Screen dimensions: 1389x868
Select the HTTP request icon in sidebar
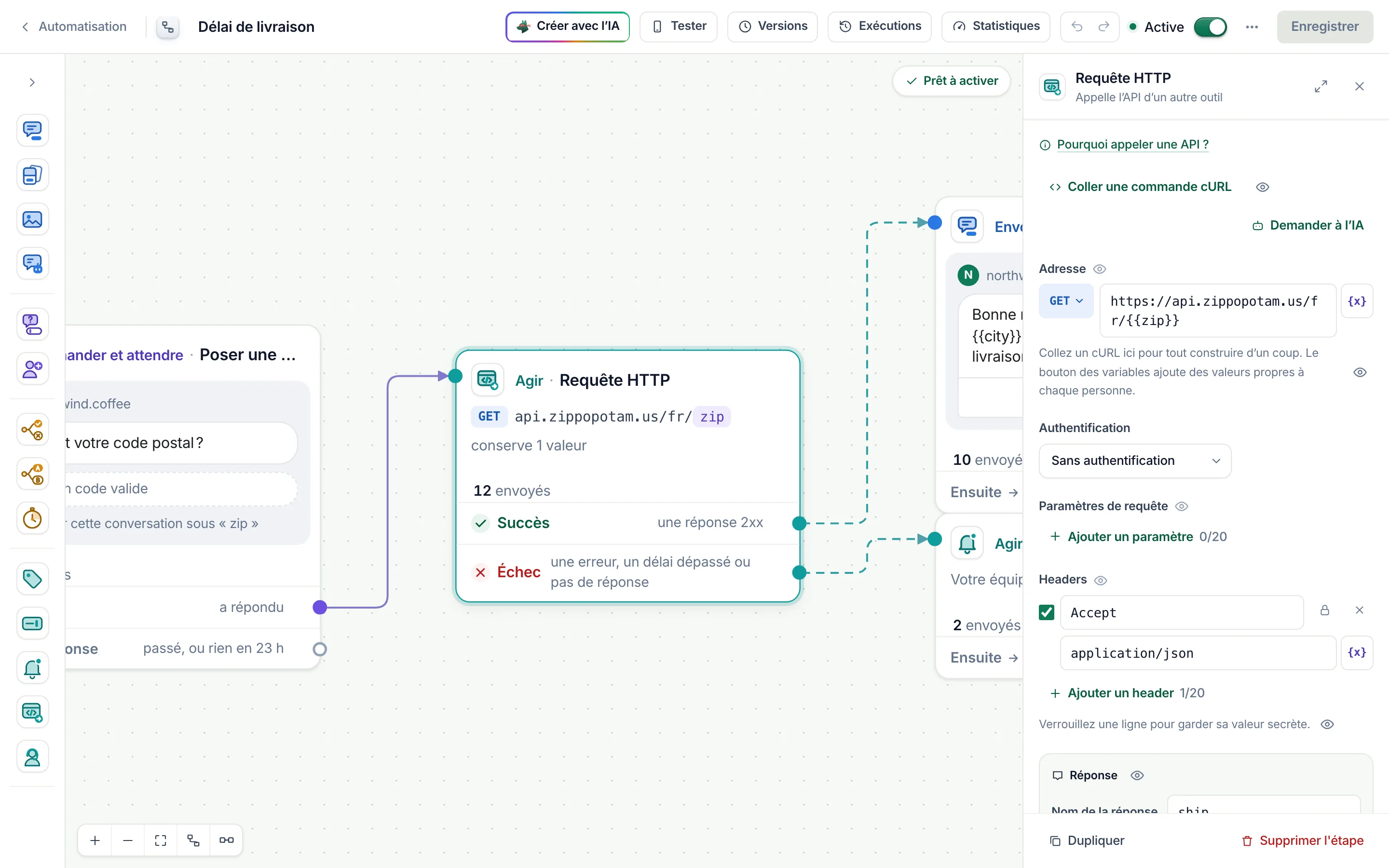[32, 712]
